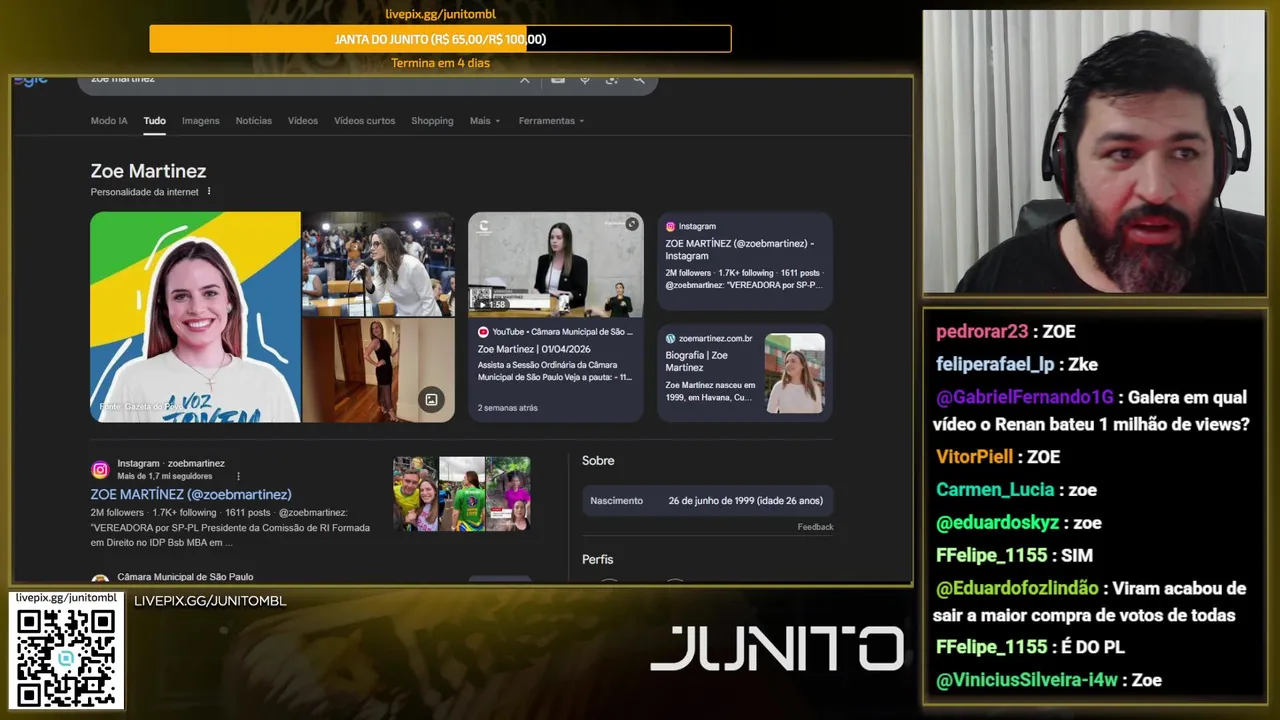Viewport: 1280px width, 720px height.
Task: Click the streamer webcam feed
Action: pyautogui.click(x=1094, y=152)
